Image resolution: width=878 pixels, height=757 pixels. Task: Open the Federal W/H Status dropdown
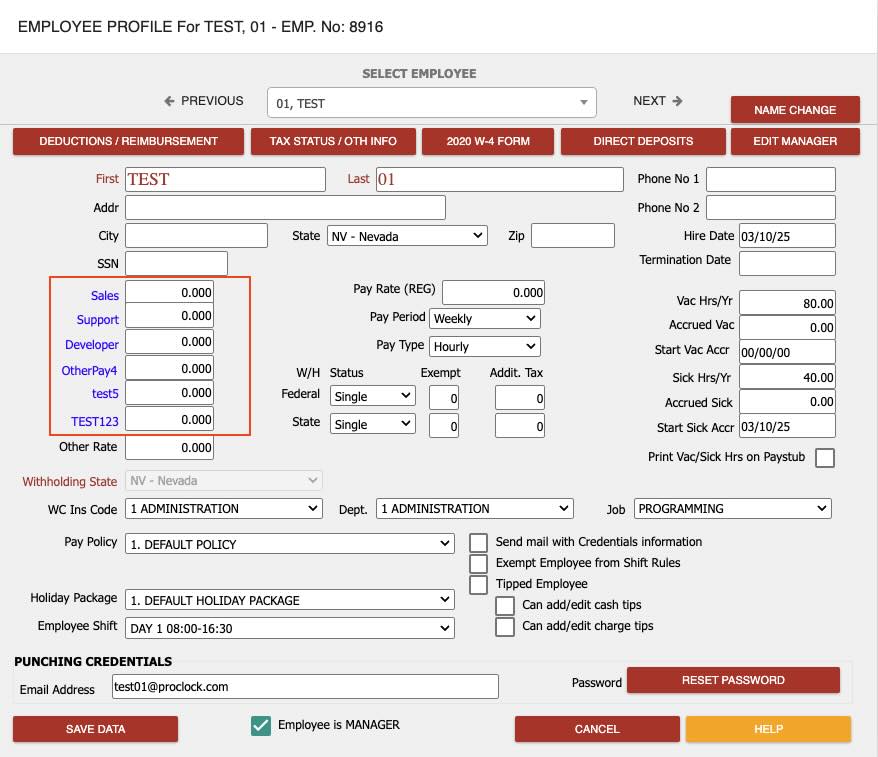[x=372, y=396]
